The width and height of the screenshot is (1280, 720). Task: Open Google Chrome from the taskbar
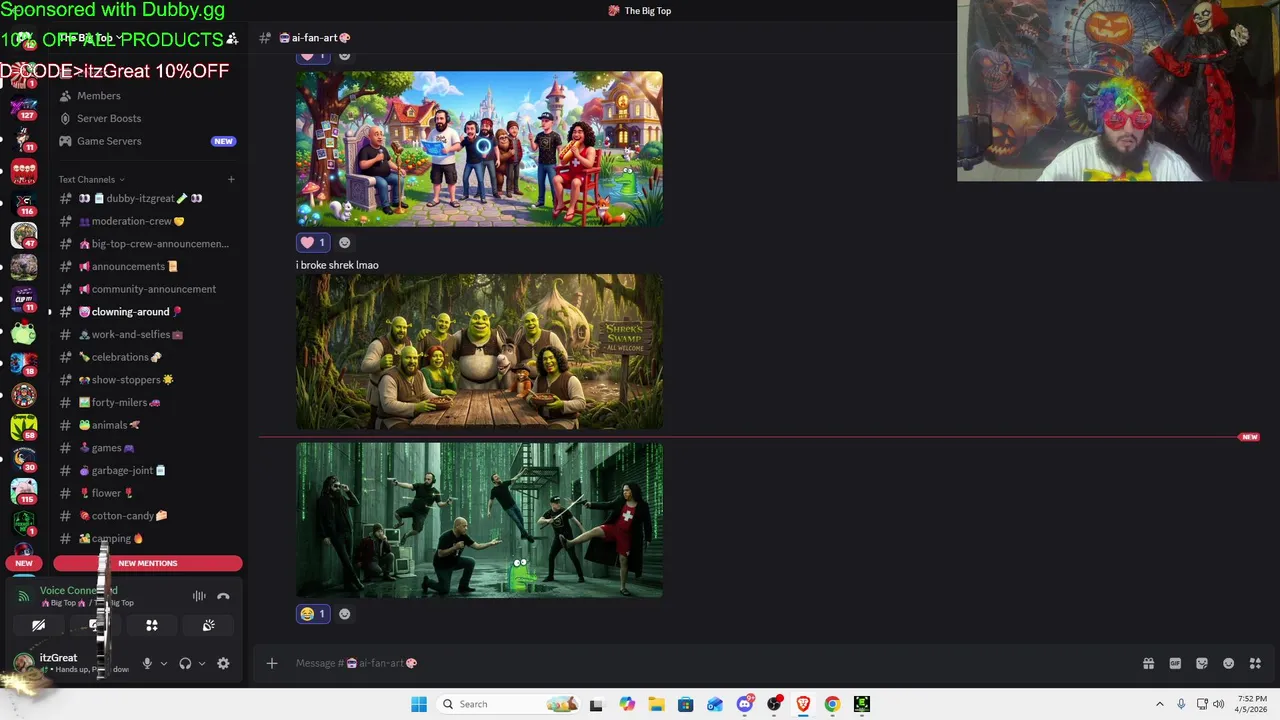pyautogui.click(x=832, y=704)
